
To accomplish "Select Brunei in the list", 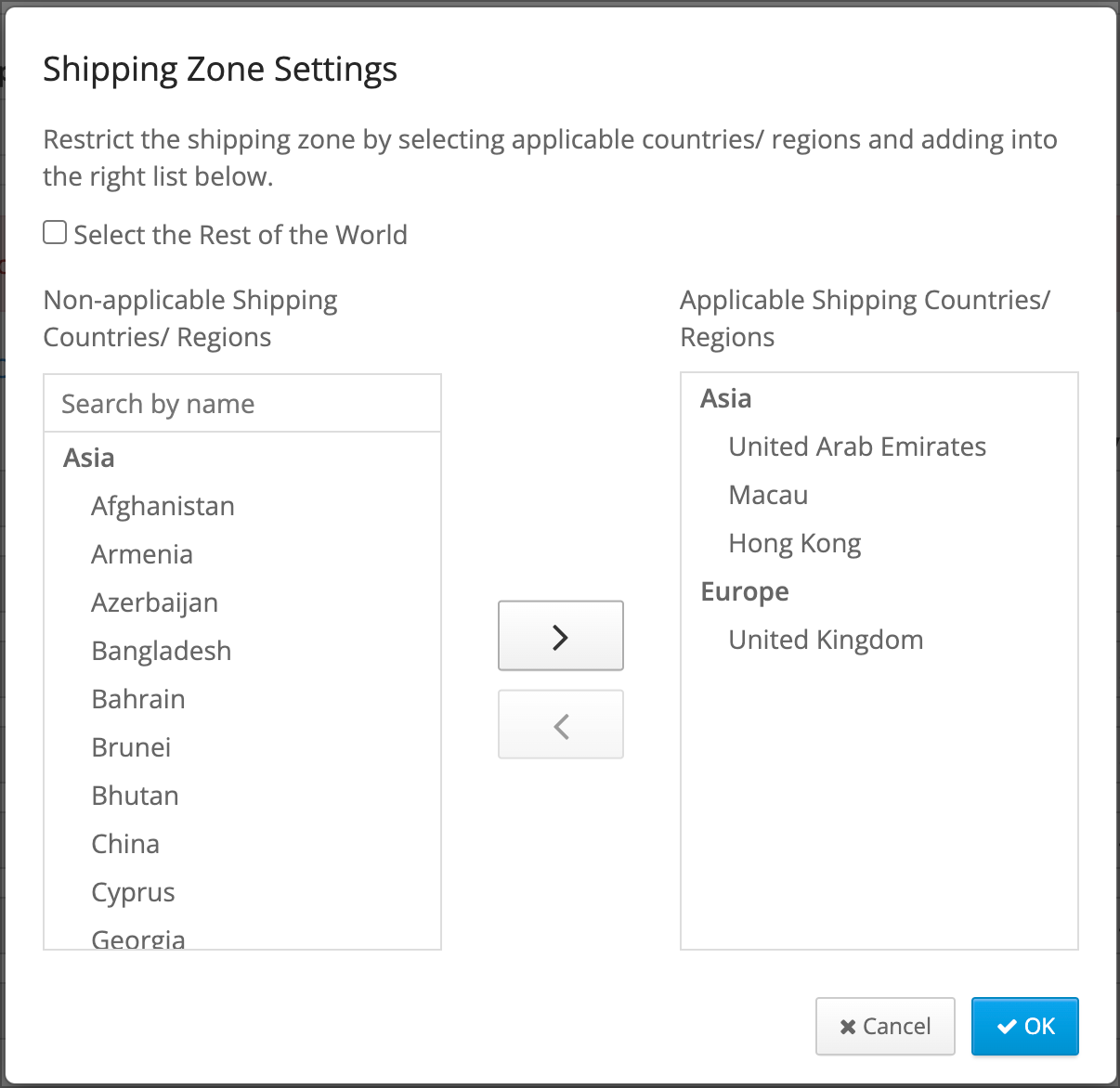I will (131, 747).
